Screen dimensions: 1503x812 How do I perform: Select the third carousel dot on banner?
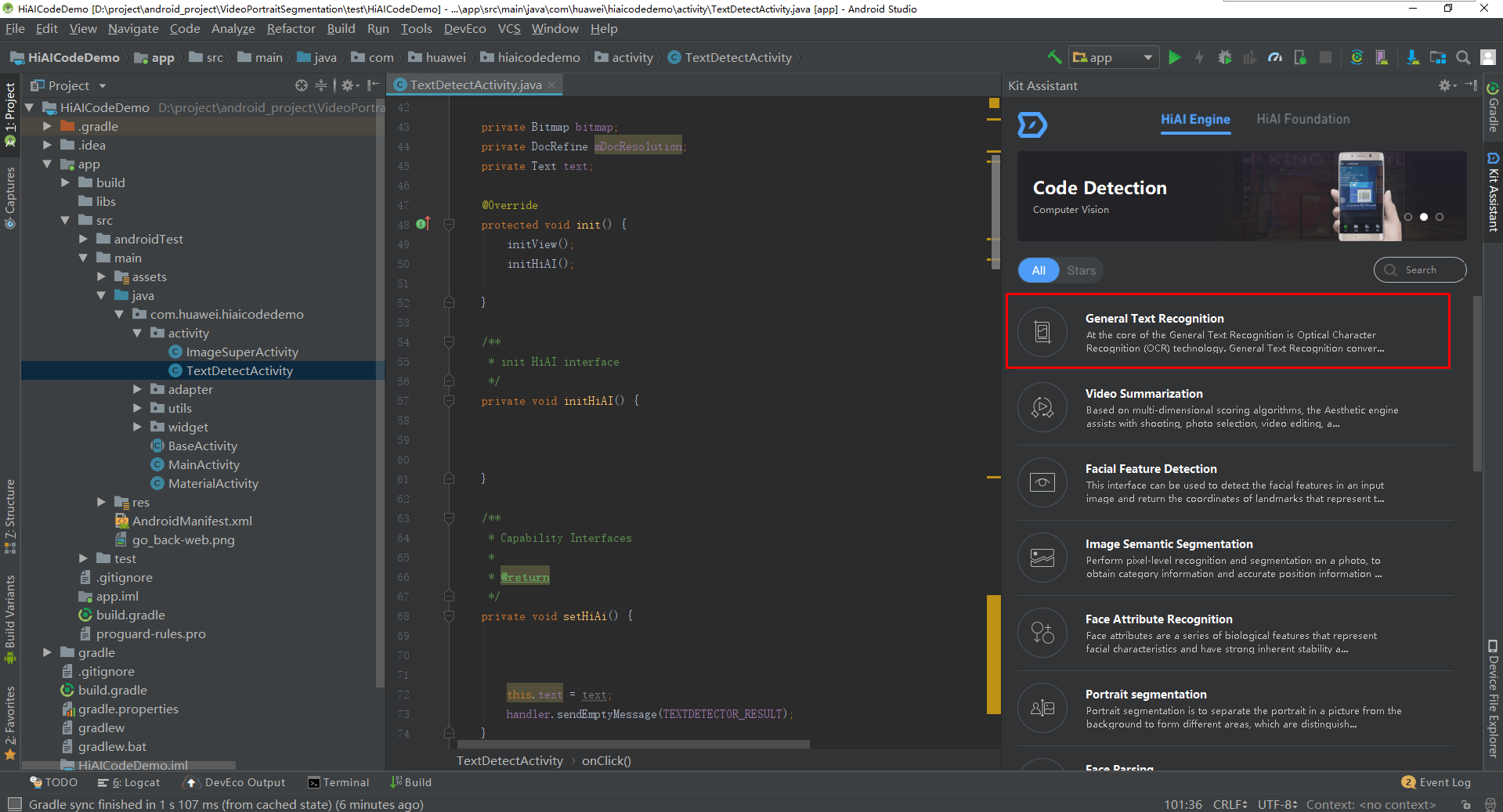point(1440,217)
